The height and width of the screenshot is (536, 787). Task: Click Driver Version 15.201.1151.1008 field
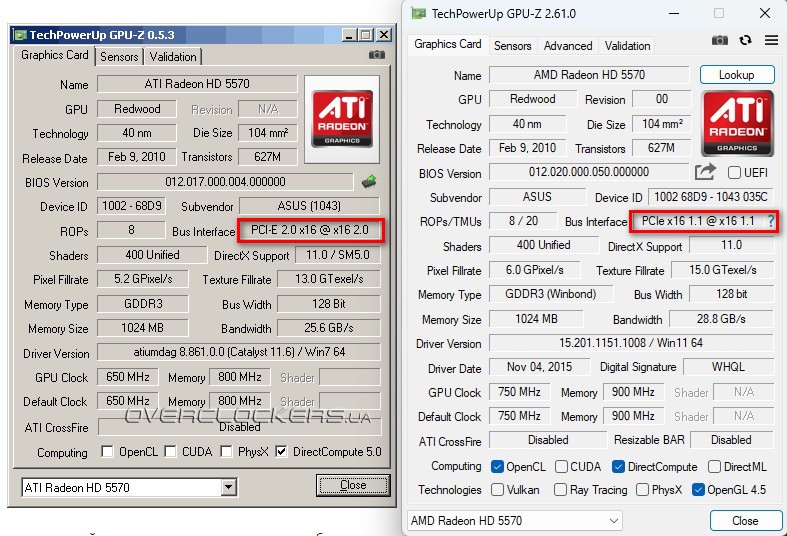(x=631, y=343)
